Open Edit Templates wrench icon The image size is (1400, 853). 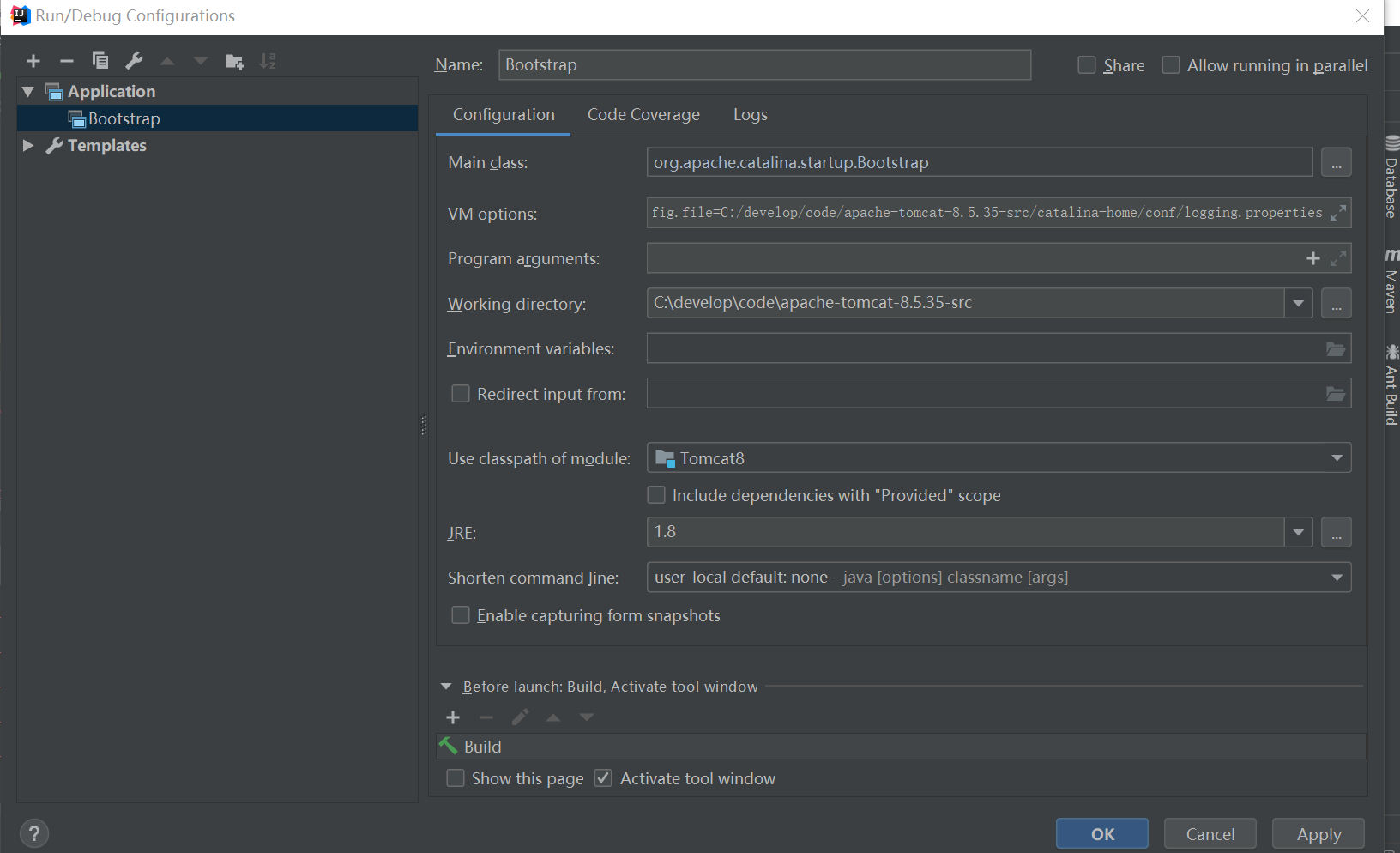pyautogui.click(x=134, y=61)
